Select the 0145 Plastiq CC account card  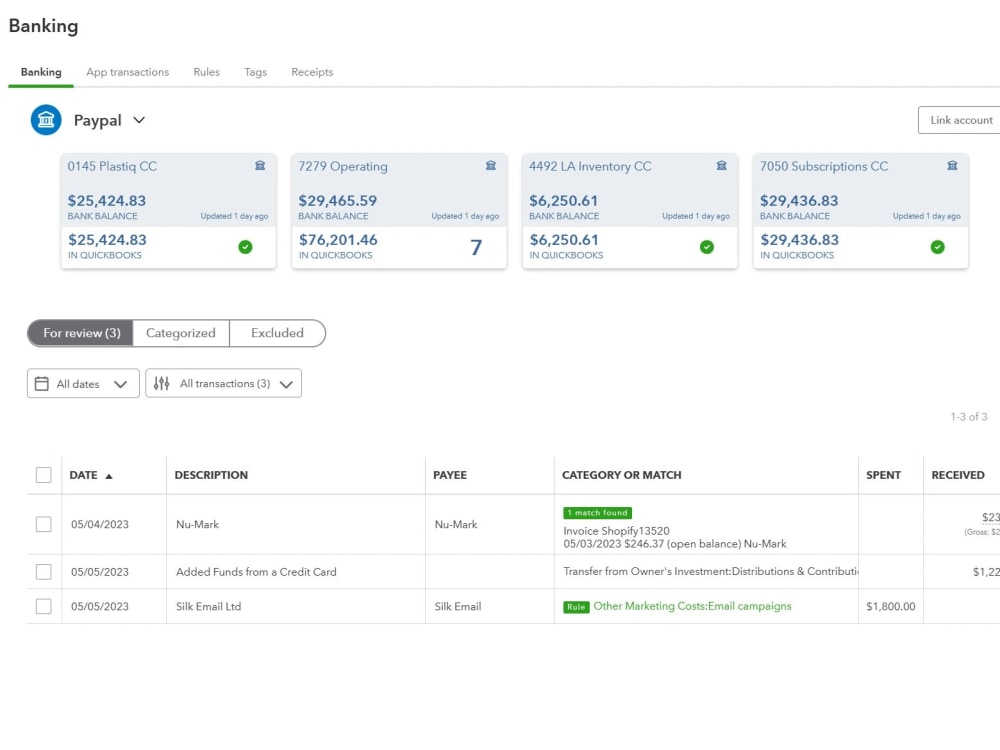click(168, 210)
